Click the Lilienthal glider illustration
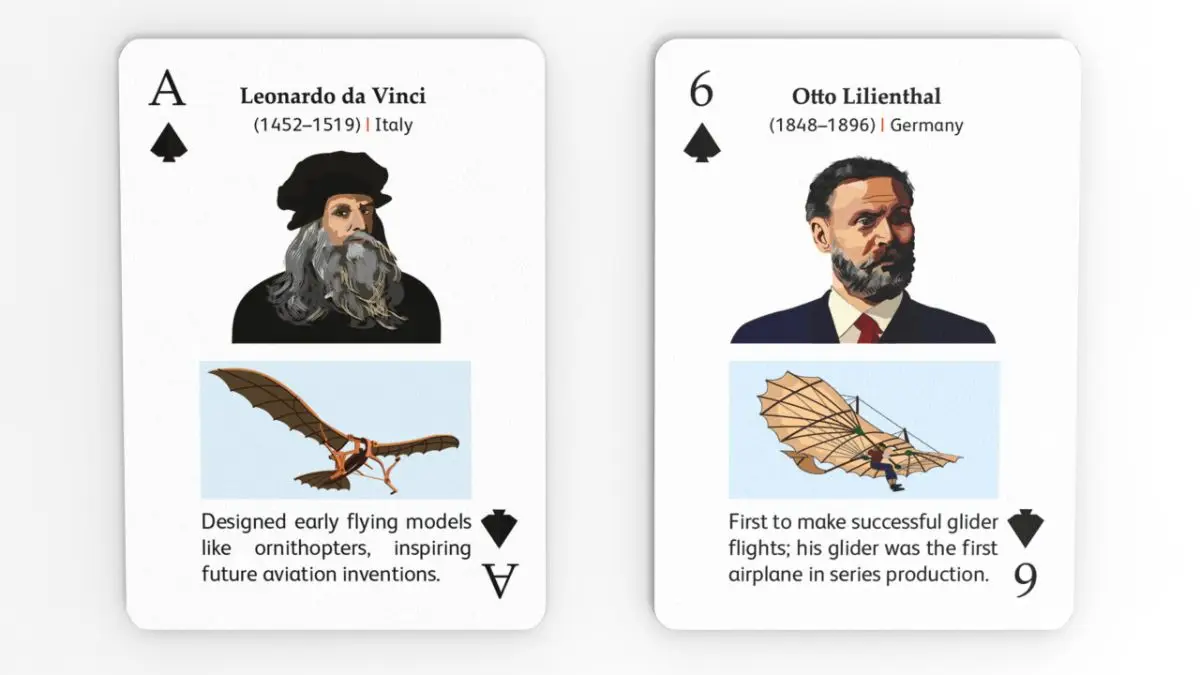The height and width of the screenshot is (675, 1200). pyautogui.click(x=863, y=430)
